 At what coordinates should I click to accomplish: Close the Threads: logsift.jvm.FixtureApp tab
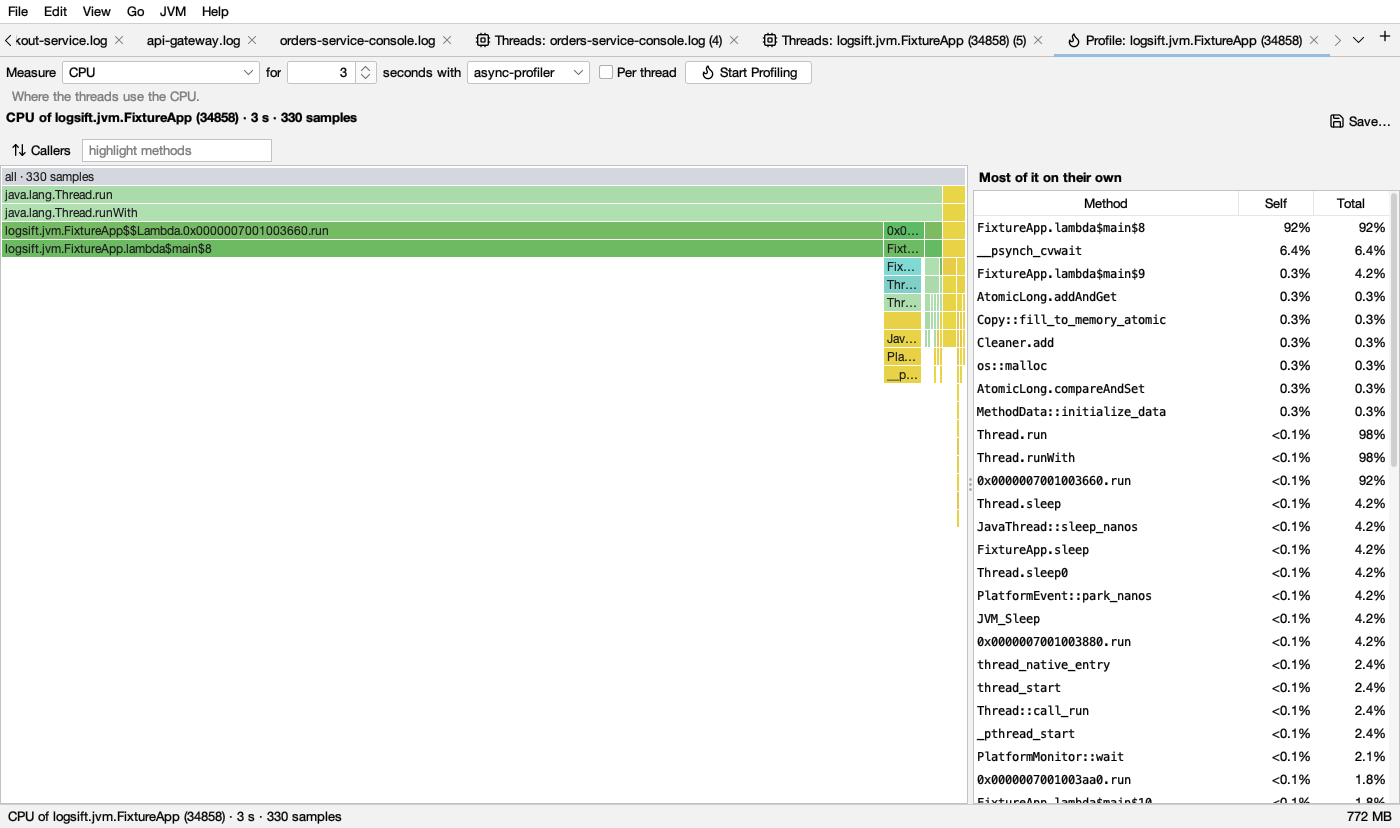click(1038, 40)
